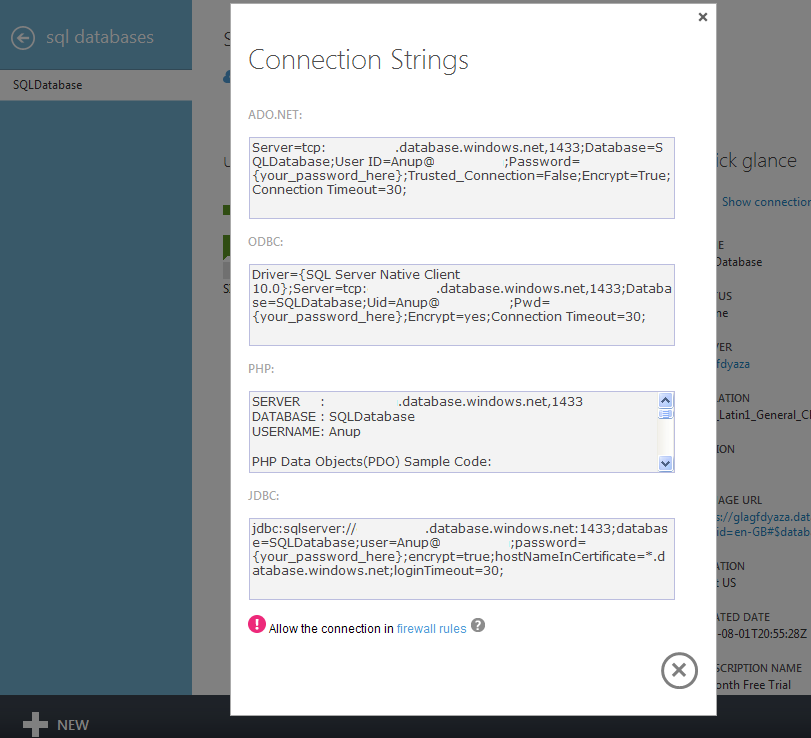Click inside the ODBC connection string box
Viewport: 811px width, 738px height.
tap(461, 304)
